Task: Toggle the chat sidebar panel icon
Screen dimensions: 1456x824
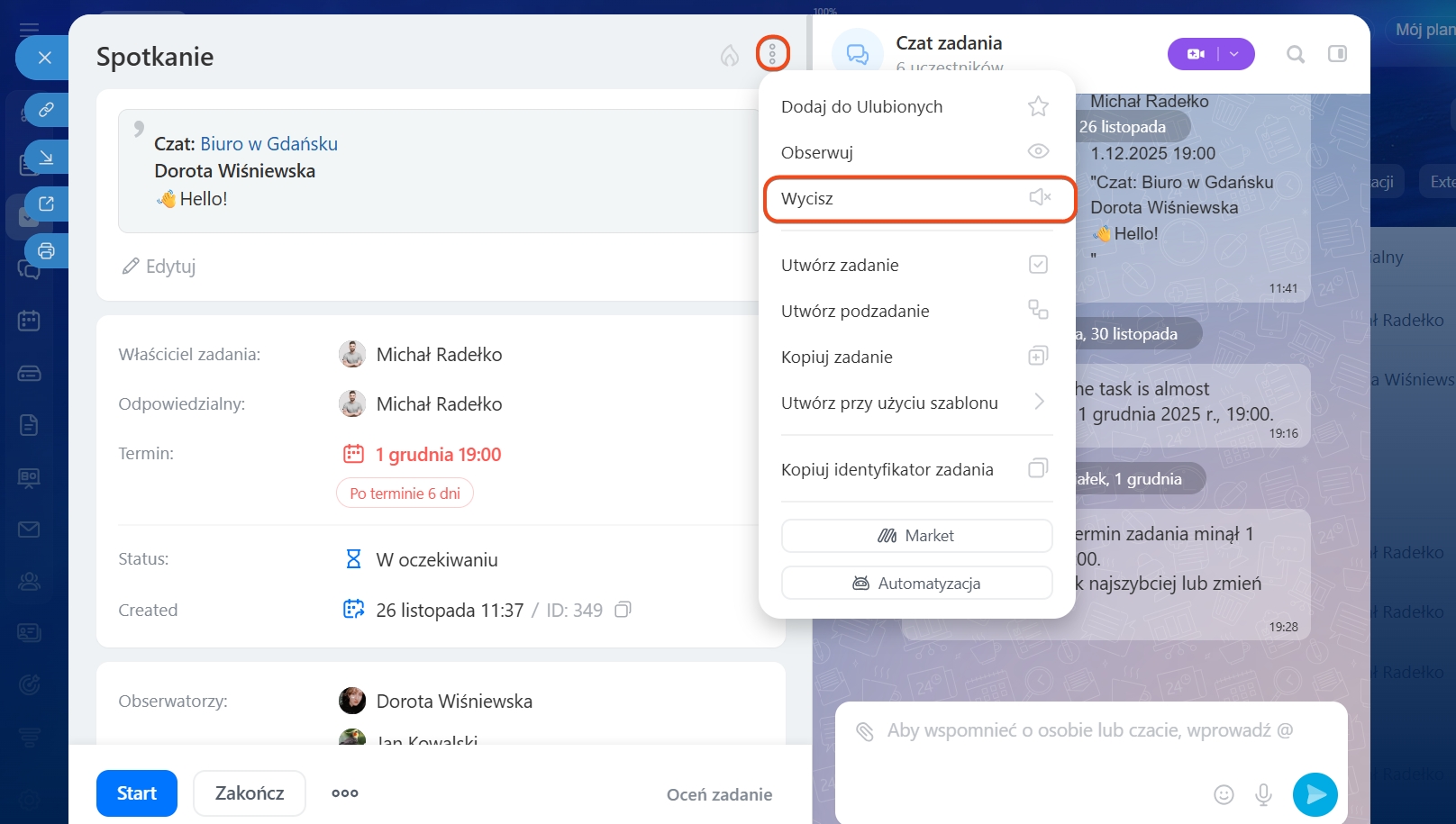Action: tap(1337, 54)
